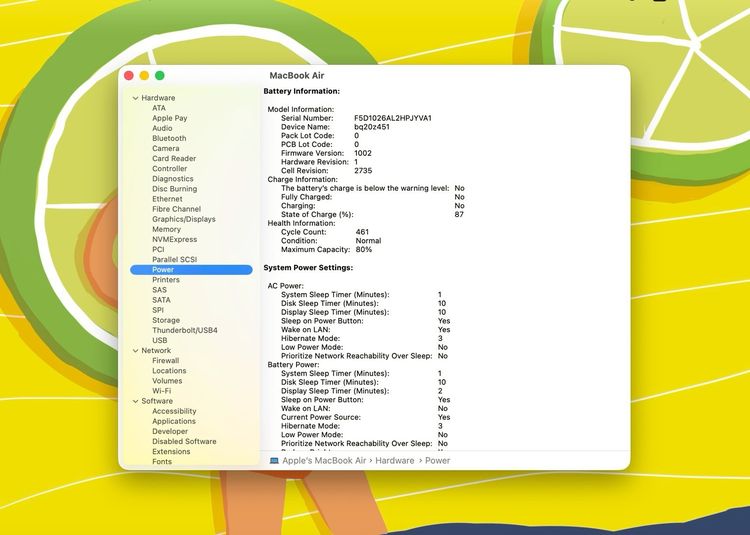This screenshot has width=750, height=535.
Task: Collapse the Software section chevron
Action: [x=135, y=401]
